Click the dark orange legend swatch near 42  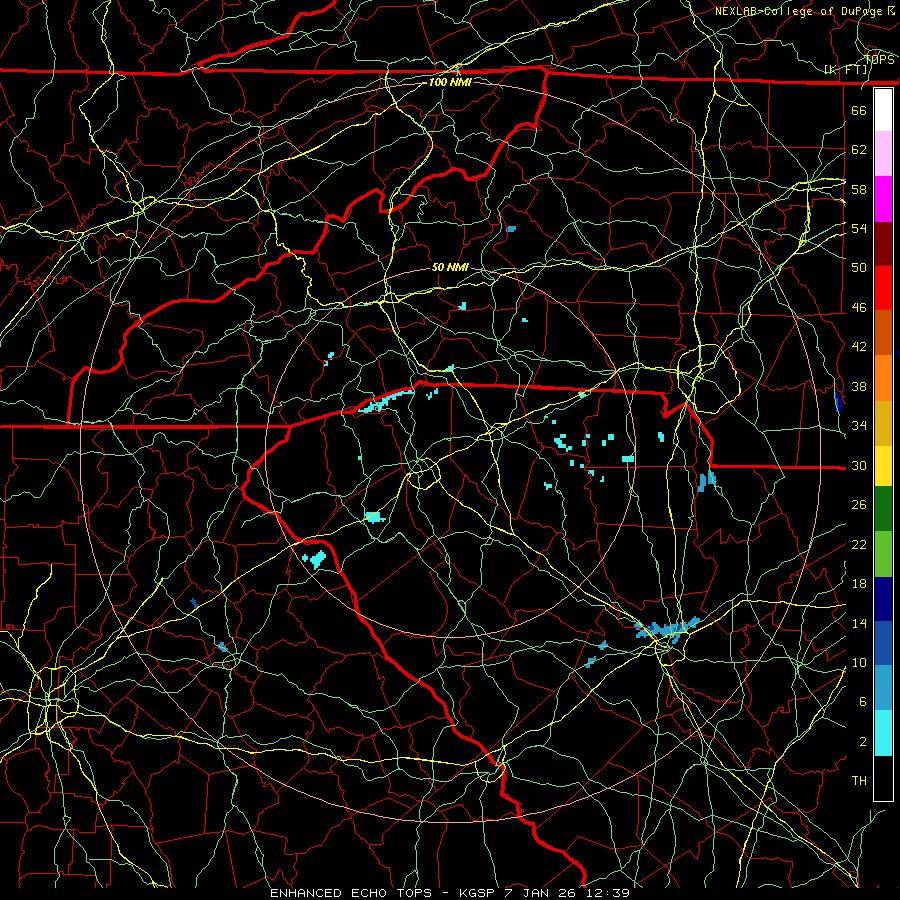[x=883, y=332]
